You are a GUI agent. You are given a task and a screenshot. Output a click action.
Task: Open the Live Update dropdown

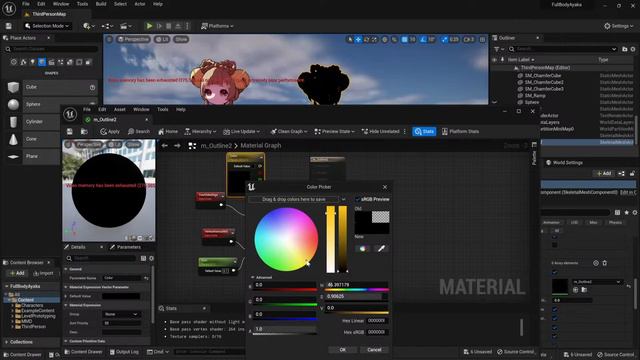coord(241,131)
